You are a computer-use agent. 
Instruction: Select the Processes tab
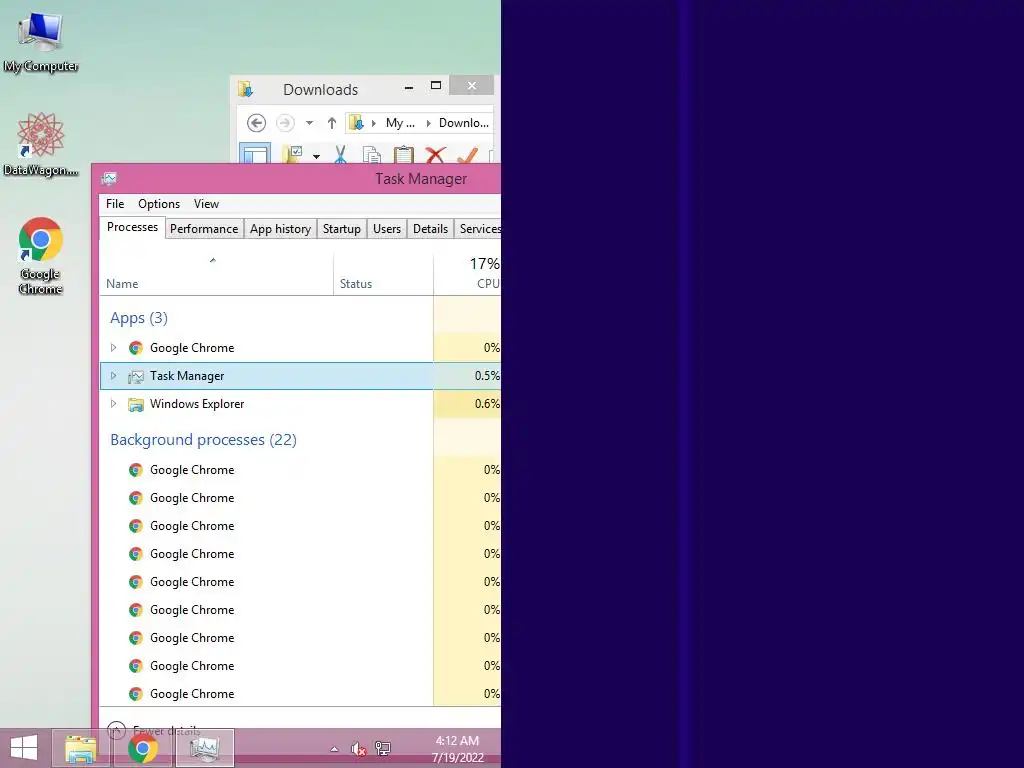pos(133,227)
